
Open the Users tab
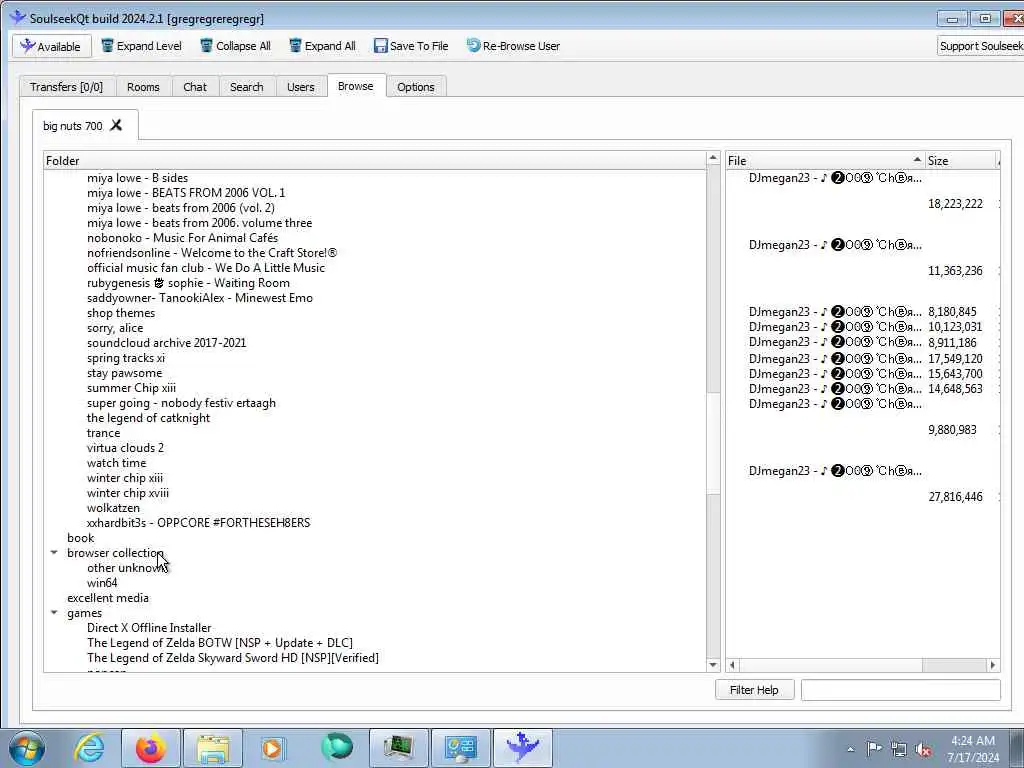pos(300,87)
